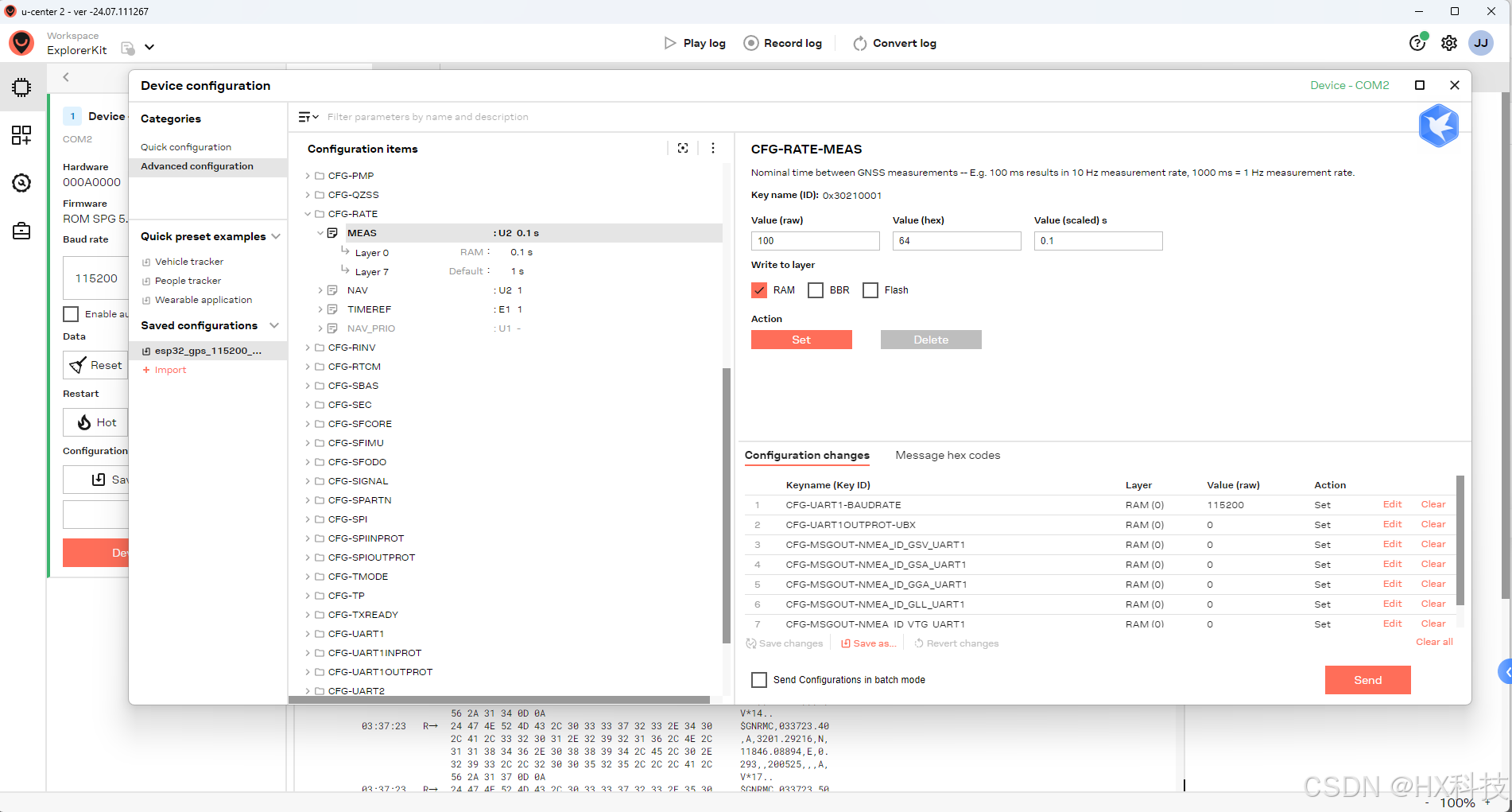Viewport: 1512px width, 812px height.
Task: Click the esp32_gps_115200 saved config icon
Action: (x=146, y=351)
